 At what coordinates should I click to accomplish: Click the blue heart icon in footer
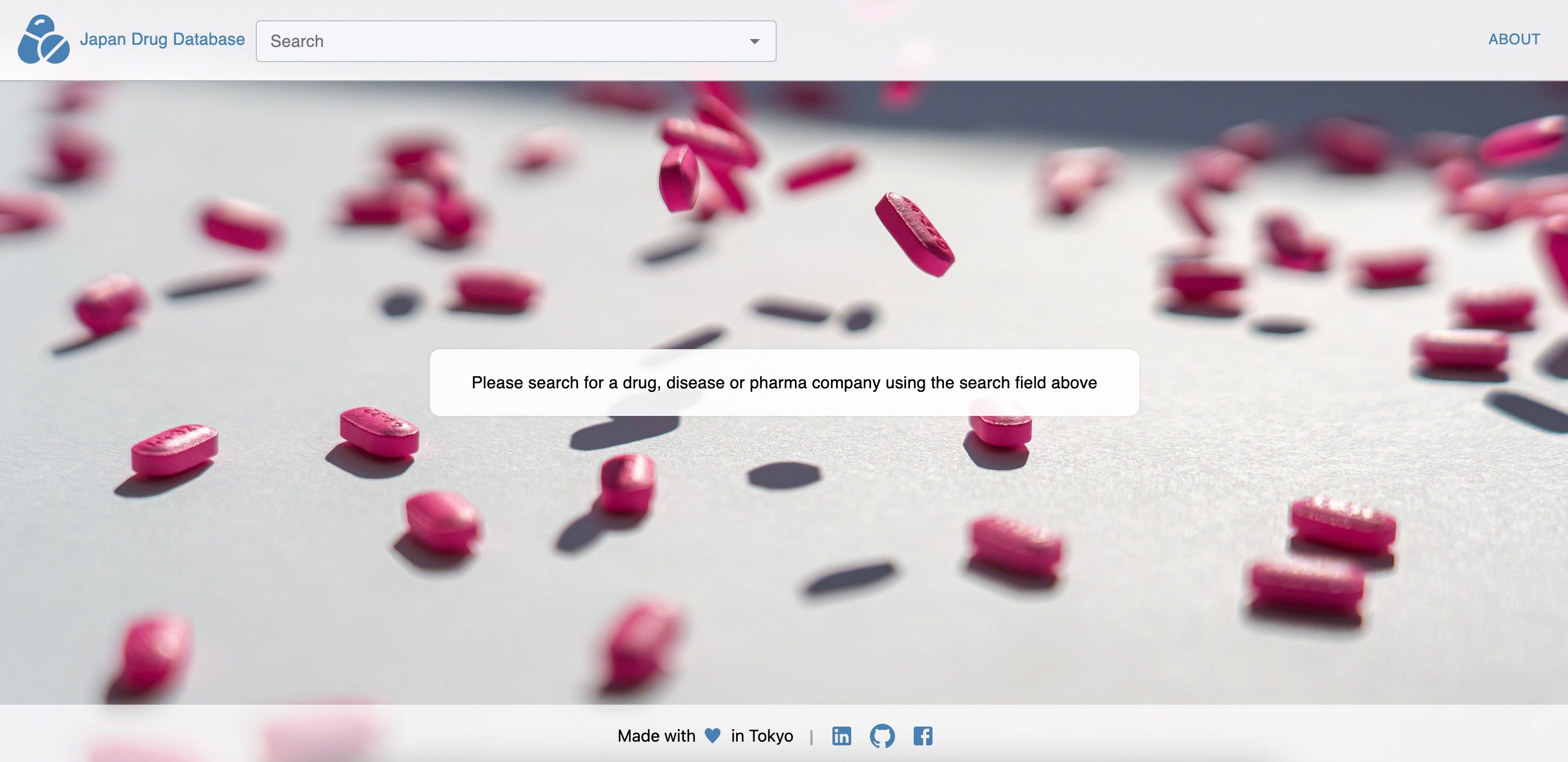click(x=712, y=735)
